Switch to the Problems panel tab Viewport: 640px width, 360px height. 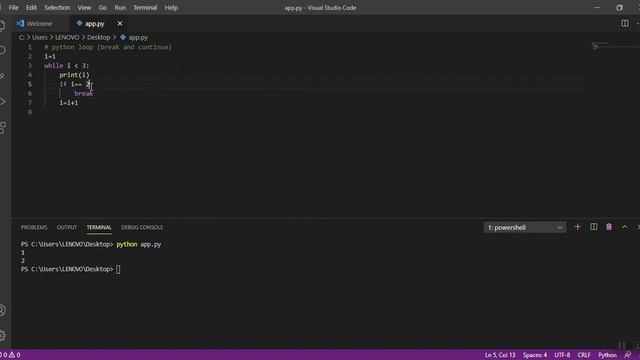34,227
